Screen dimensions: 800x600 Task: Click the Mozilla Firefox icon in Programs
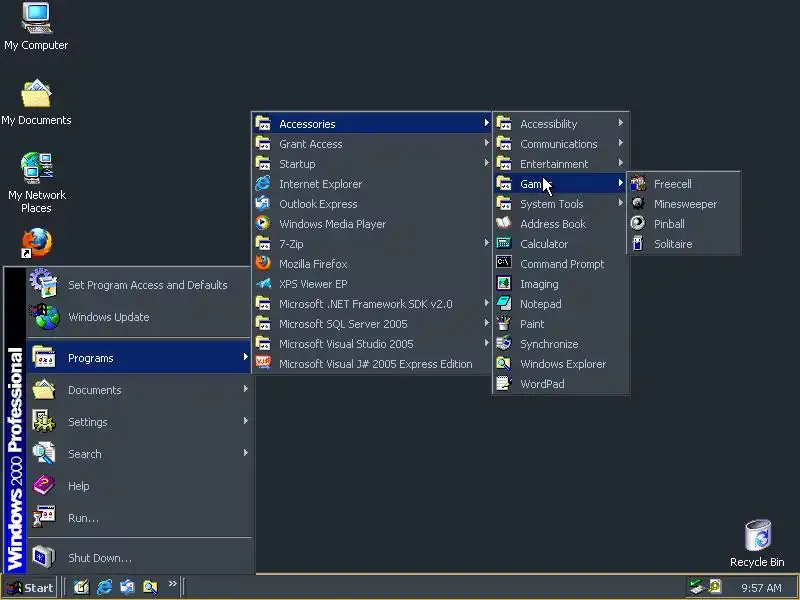tap(263, 263)
